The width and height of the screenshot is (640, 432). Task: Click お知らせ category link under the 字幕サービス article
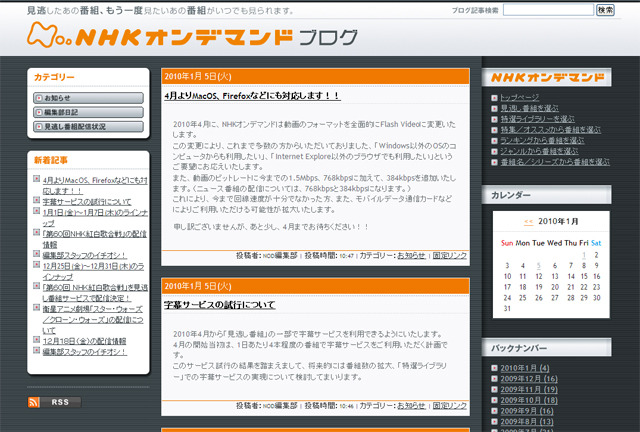[411, 406]
